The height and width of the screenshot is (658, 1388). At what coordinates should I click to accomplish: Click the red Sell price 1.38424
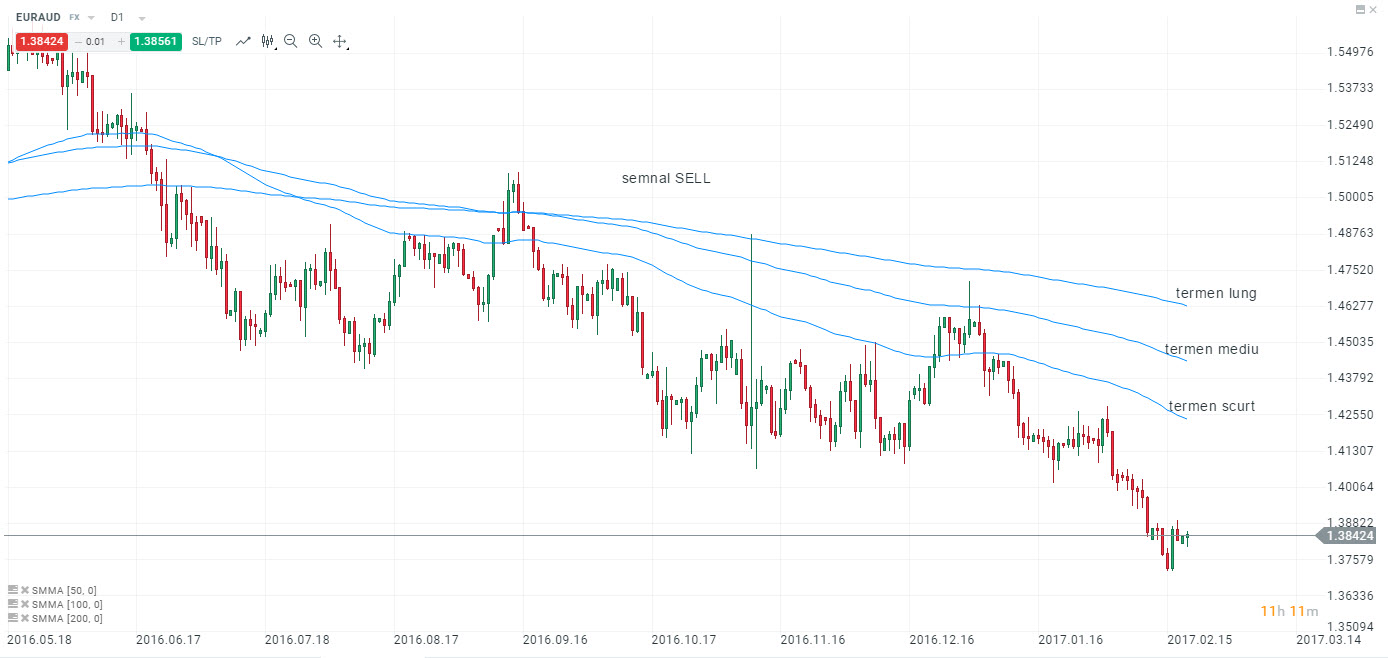coord(41,40)
